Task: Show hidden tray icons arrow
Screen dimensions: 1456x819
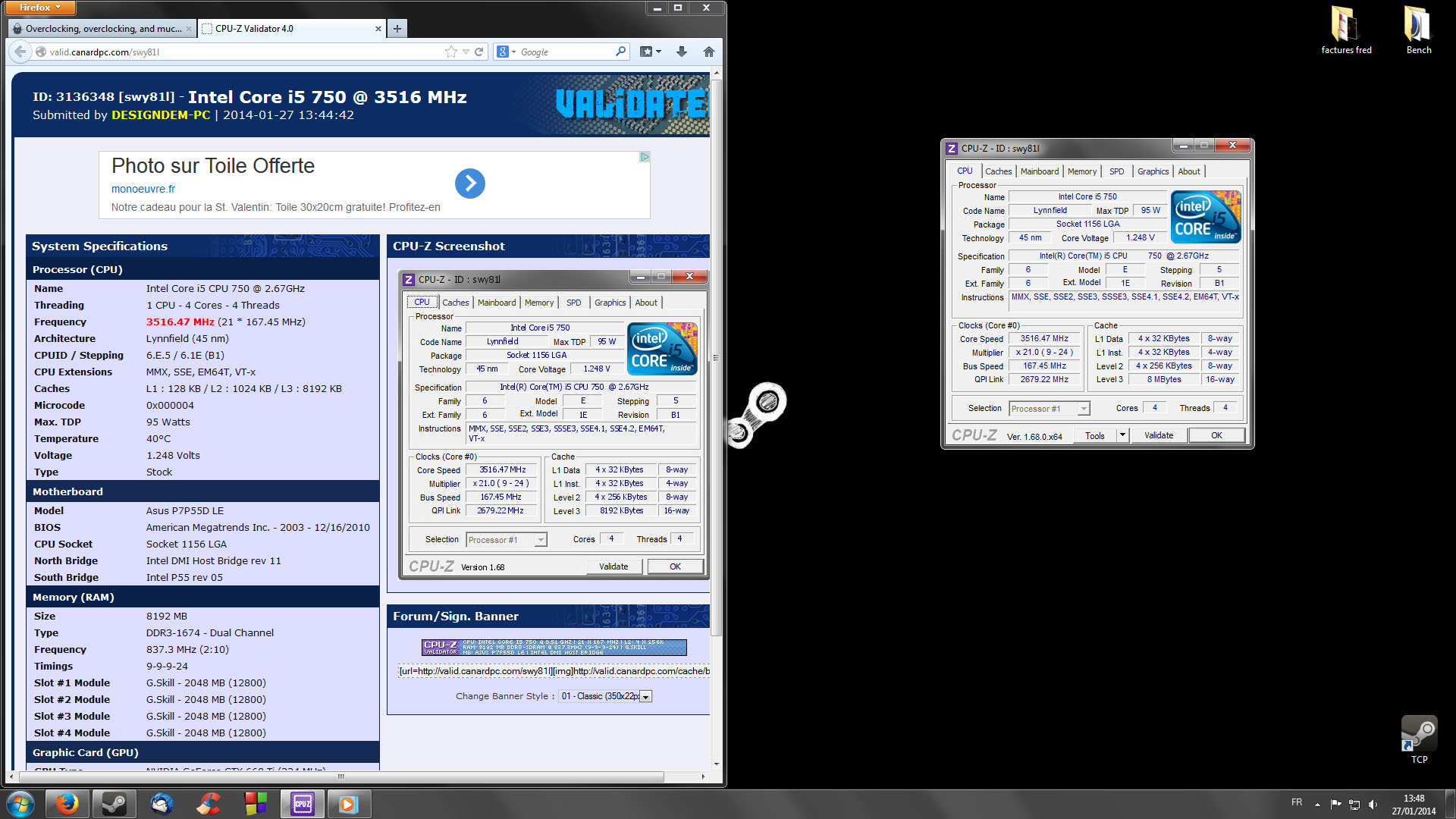Action: 1317,805
